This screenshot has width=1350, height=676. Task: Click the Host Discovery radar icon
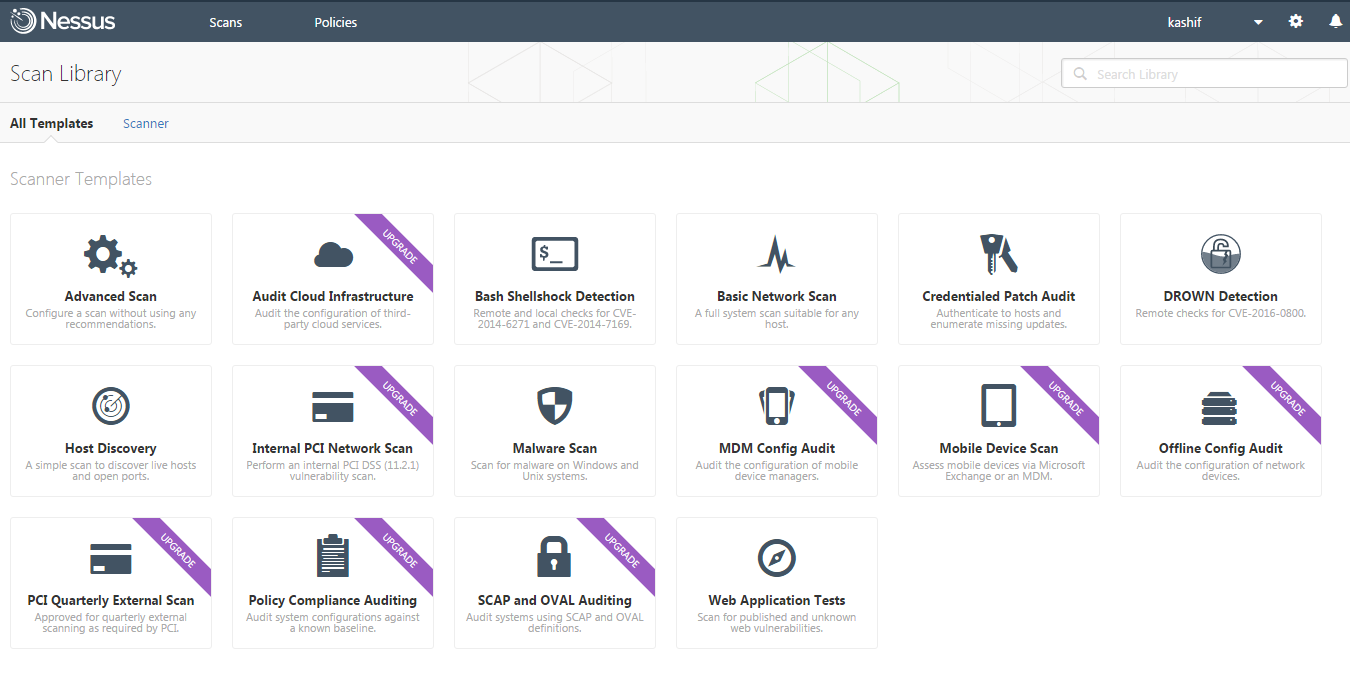[111, 406]
